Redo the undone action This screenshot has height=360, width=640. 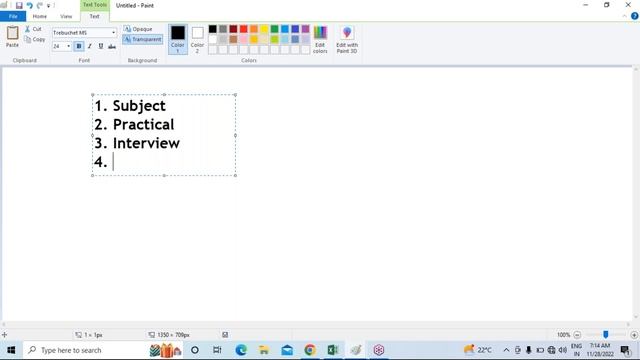coord(40,5)
